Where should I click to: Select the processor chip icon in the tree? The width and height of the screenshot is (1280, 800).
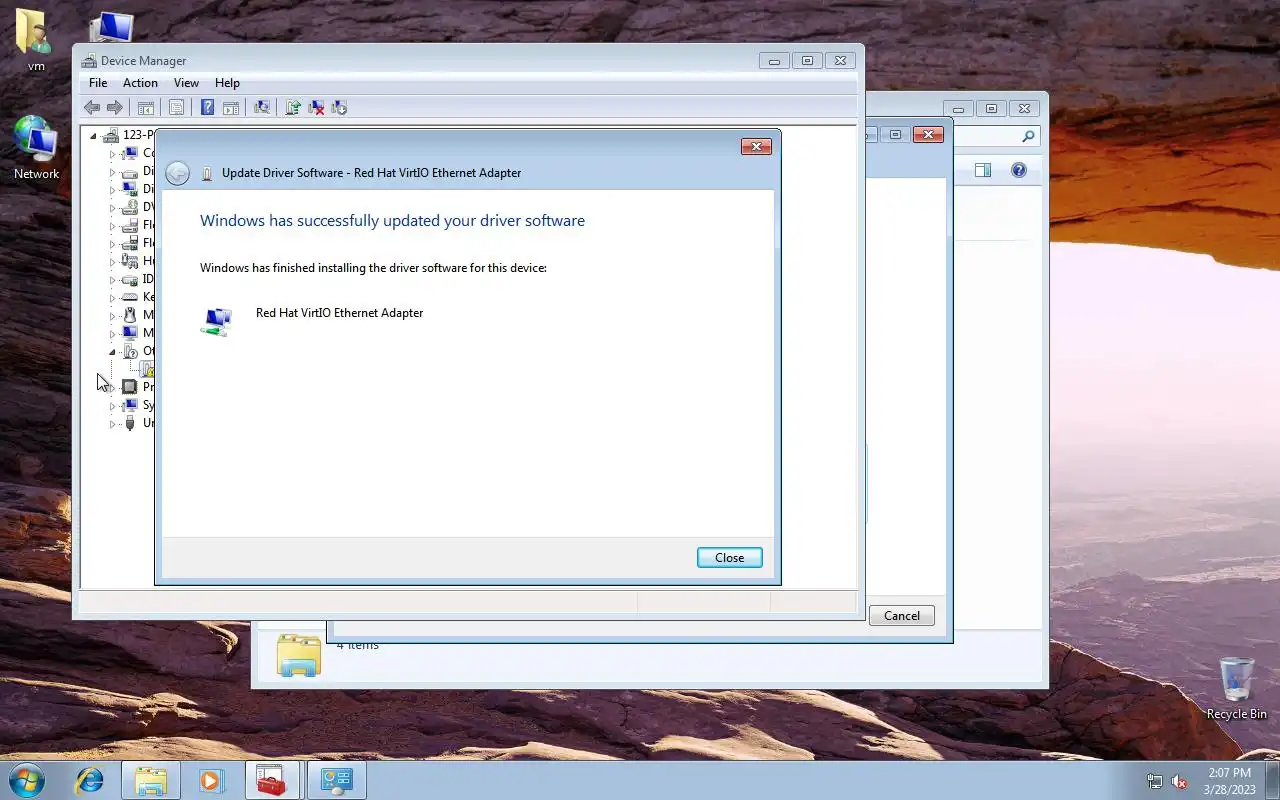coord(129,387)
